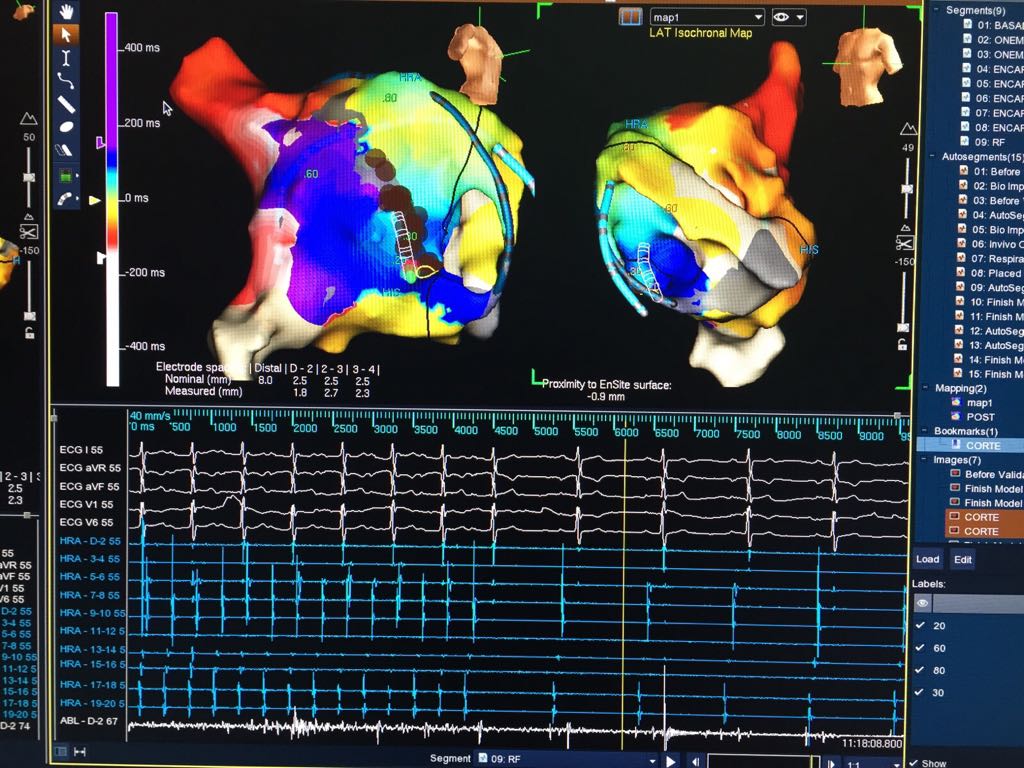The image size is (1024, 768).
Task: Choose the caliper measurement tool
Action: (67, 58)
